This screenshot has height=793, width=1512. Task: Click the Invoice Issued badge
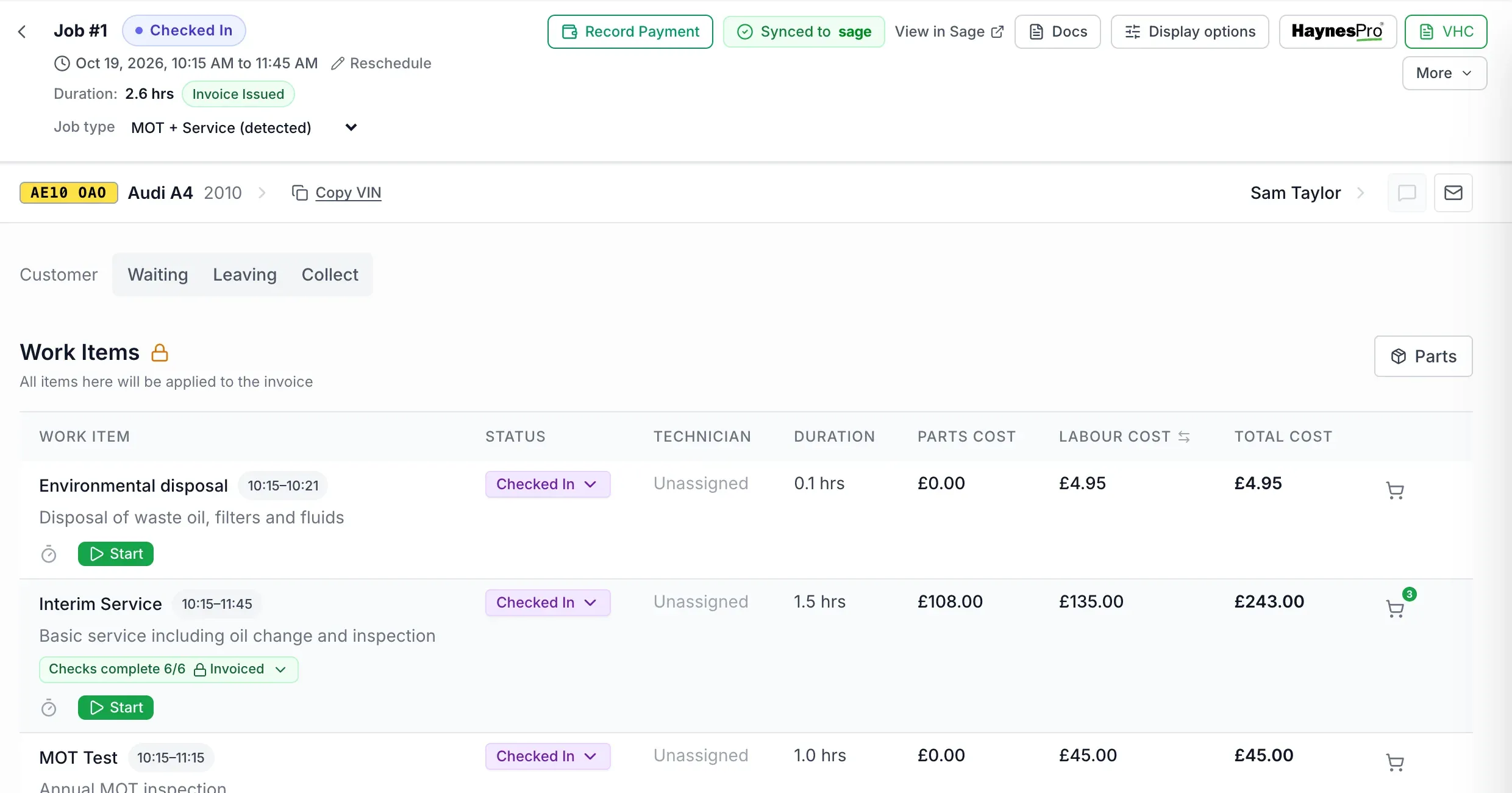tap(238, 94)
